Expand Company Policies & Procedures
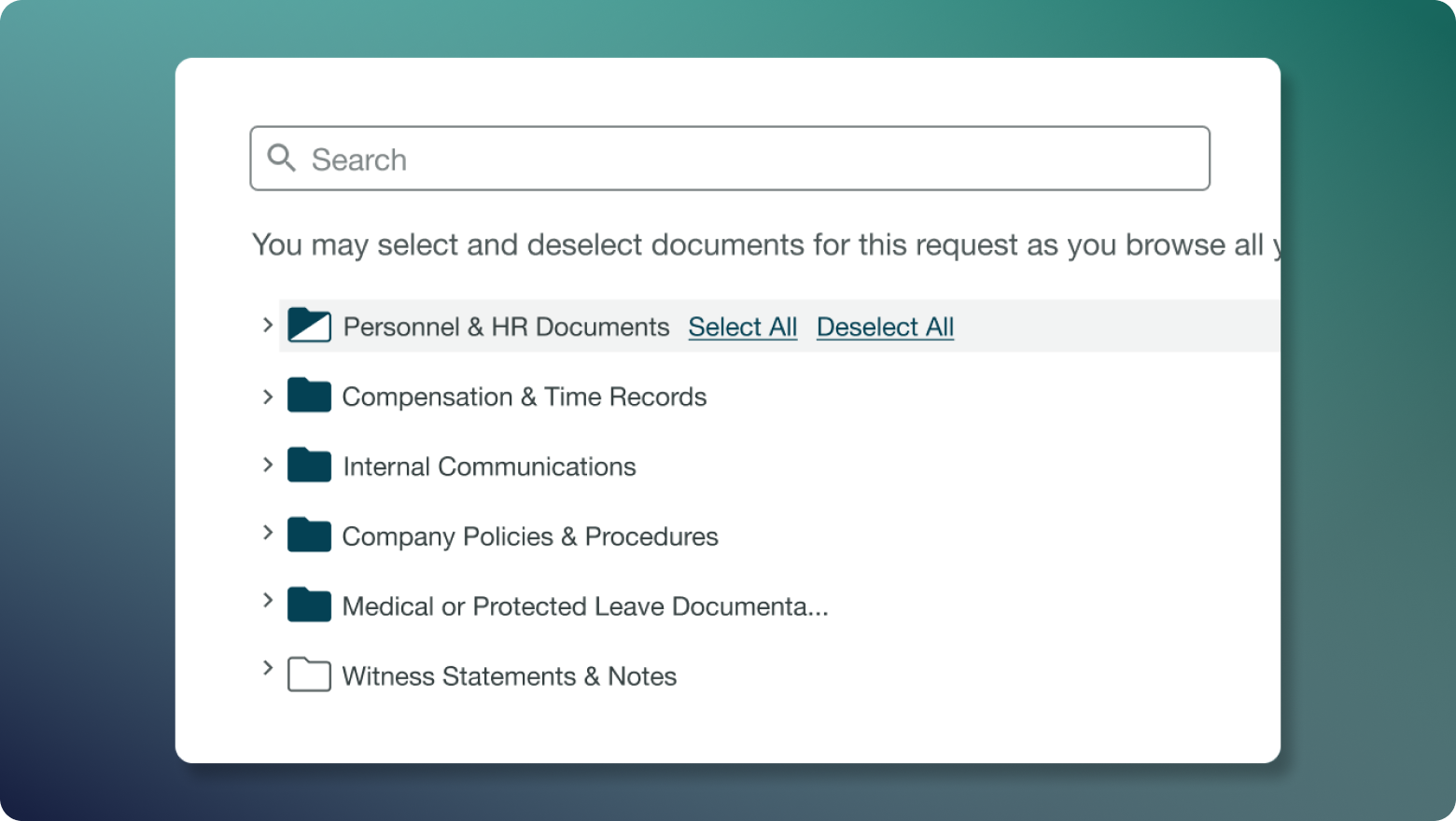This screenshot has height=821, width=1456. 269,535
